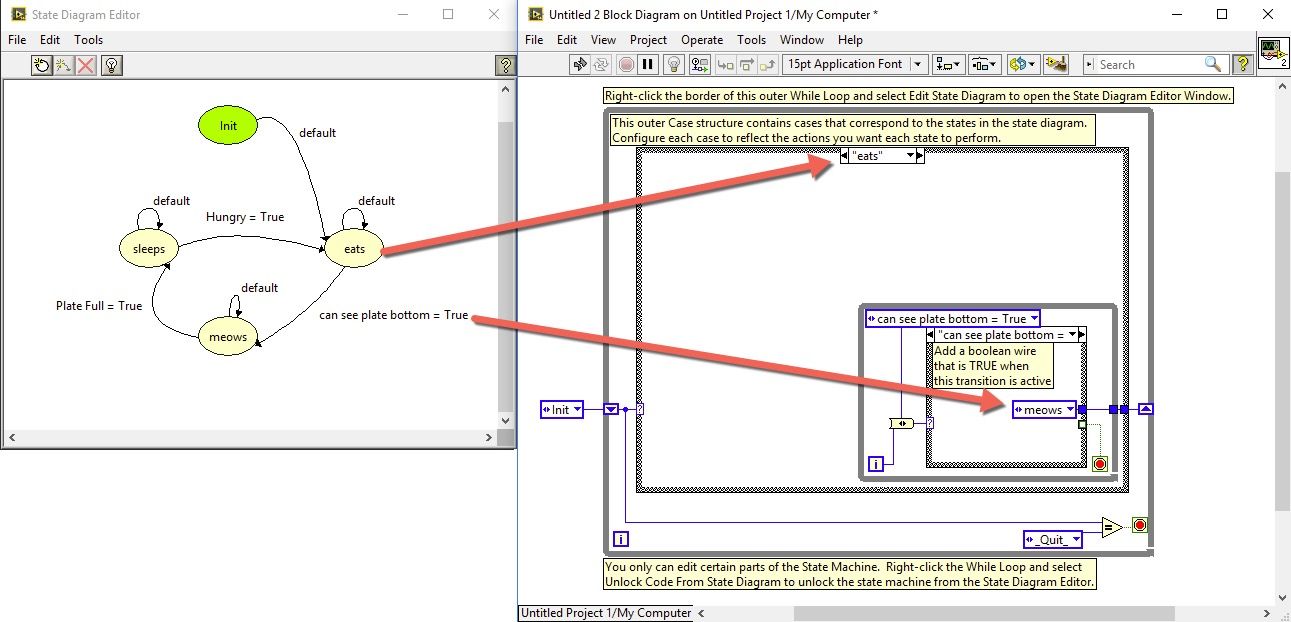This screenshot has width=1291, height=622.
Task: Open the Align Objects dropdown
Action: coord(948,64)
